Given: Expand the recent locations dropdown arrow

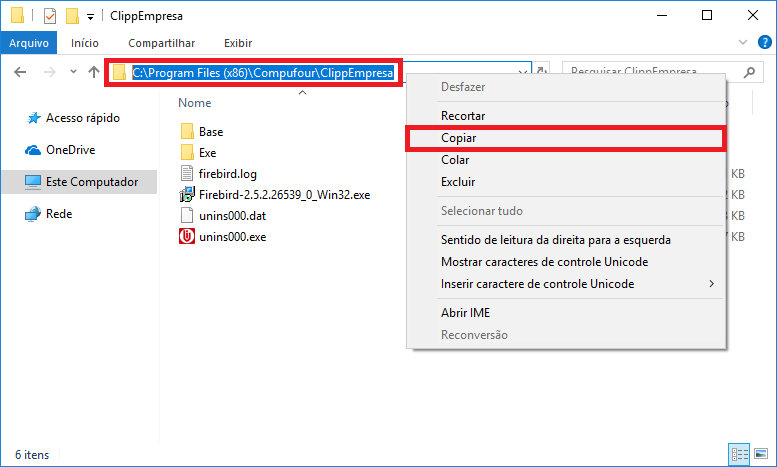Looking at the screenshot, I should pos(73,72).
